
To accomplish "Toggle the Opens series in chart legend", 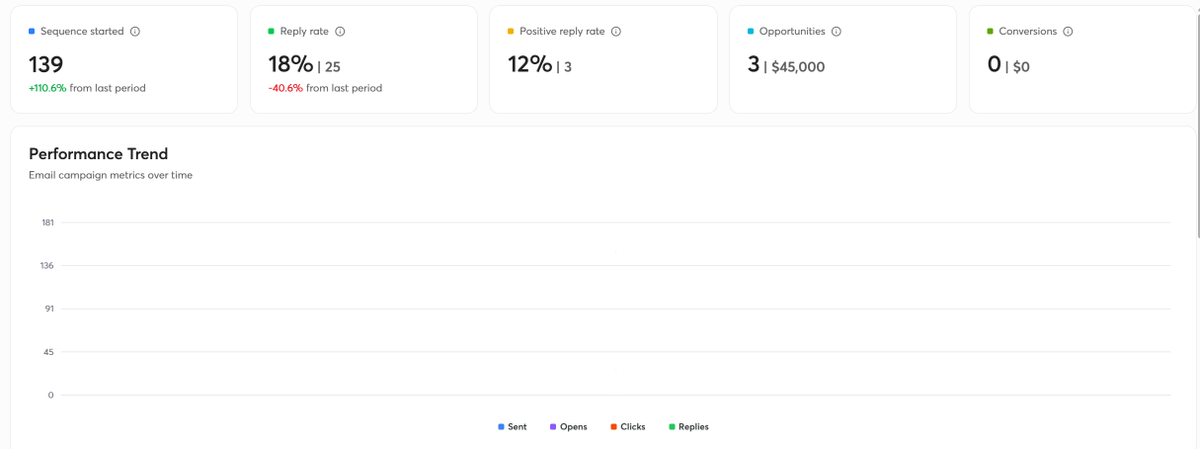I will [x=569, y=427].
